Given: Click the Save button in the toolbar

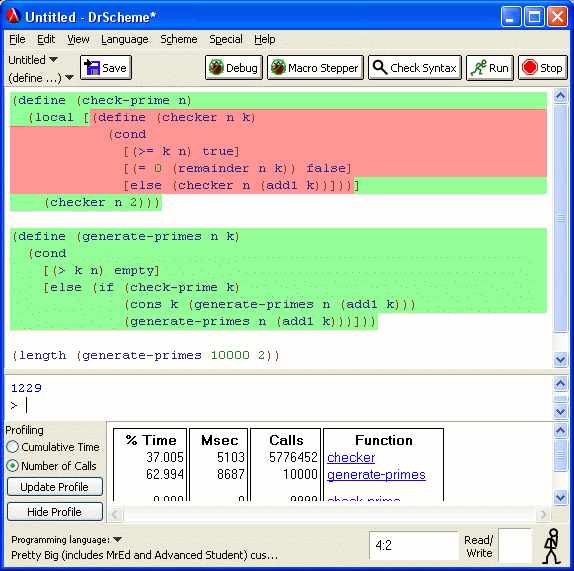Looking at the screenshot, I should [106, 68].
